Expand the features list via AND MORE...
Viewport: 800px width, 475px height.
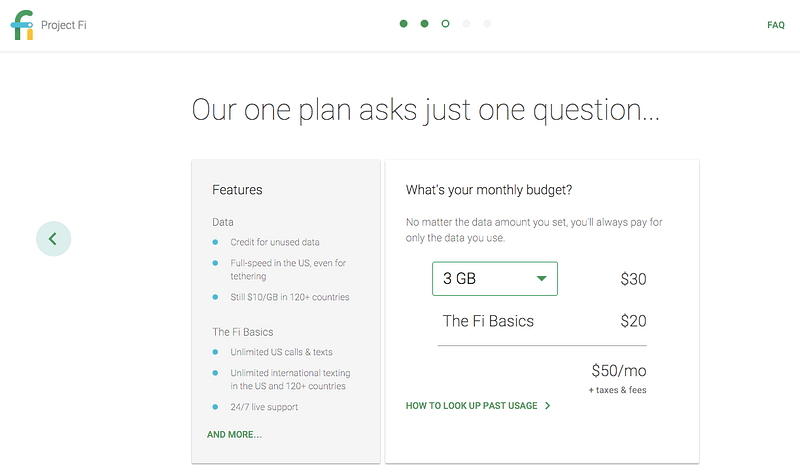[x=234, y=435]
